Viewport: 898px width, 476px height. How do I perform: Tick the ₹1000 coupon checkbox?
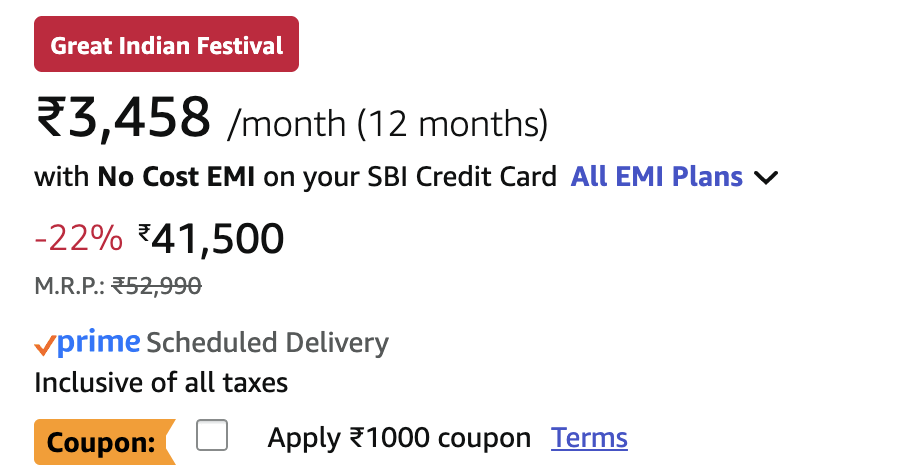[212, 436]
